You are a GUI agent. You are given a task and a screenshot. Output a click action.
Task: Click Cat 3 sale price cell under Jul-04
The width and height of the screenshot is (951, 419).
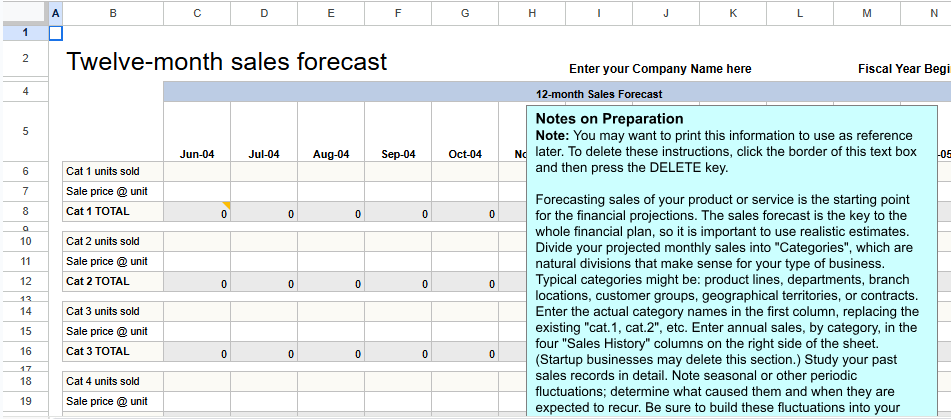click(264, 331)
